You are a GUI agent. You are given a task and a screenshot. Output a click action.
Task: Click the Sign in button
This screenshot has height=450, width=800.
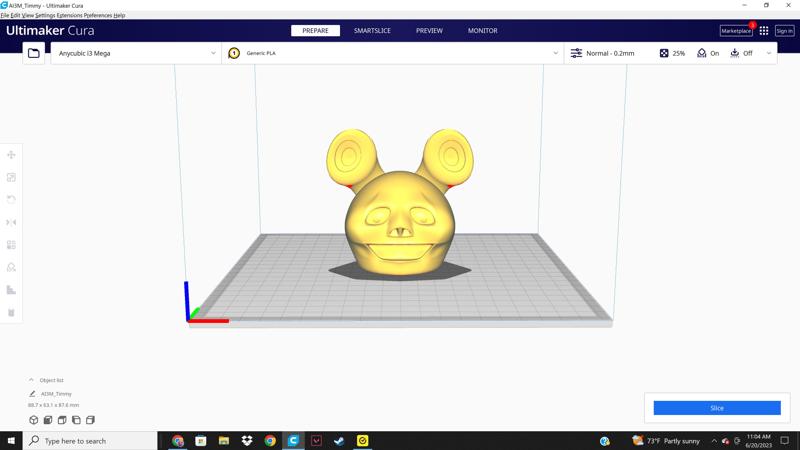pyautogui.click(x=784, y=31)
